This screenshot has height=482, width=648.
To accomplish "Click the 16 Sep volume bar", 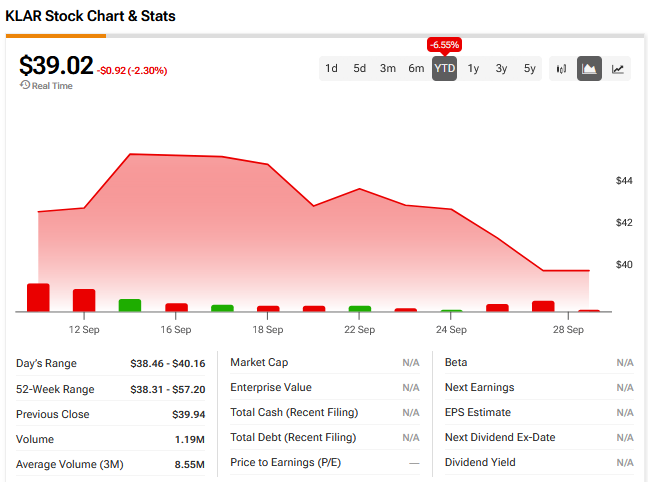I will coord(176,307).
